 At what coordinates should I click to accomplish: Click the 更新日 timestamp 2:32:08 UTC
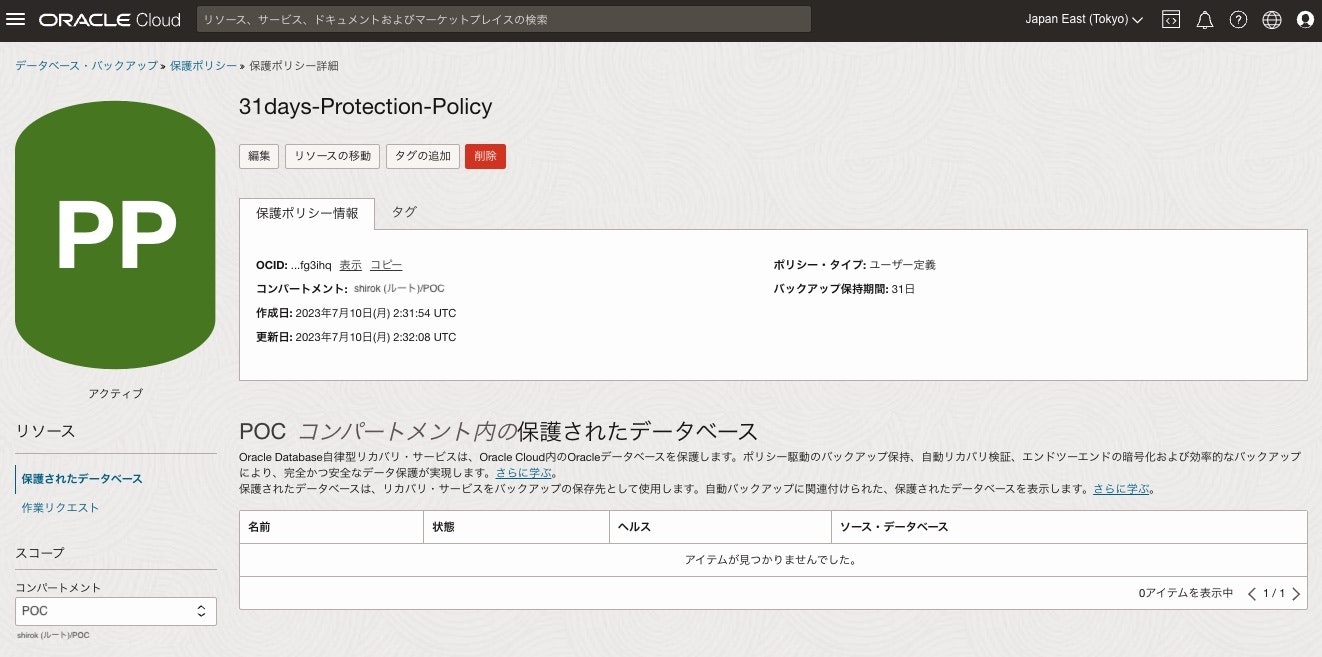(376, 337)
